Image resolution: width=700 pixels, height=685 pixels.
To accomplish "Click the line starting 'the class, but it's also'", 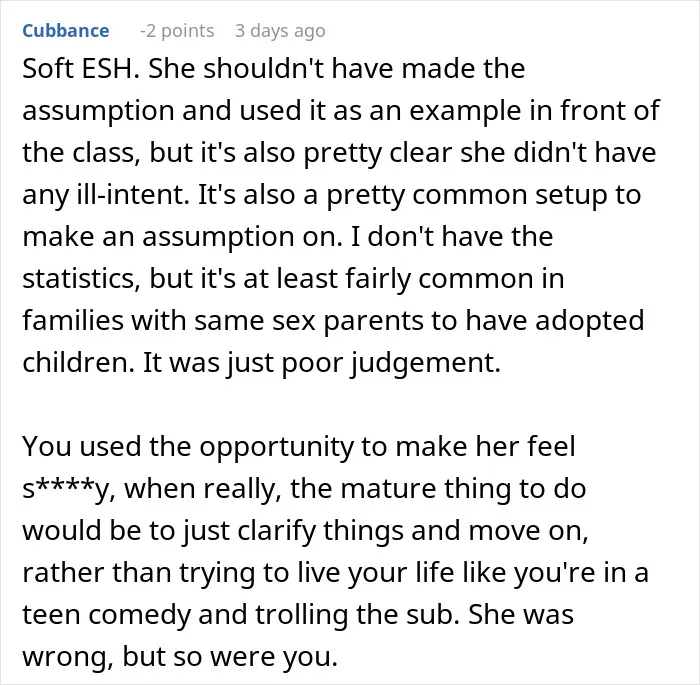I will 339,153.
